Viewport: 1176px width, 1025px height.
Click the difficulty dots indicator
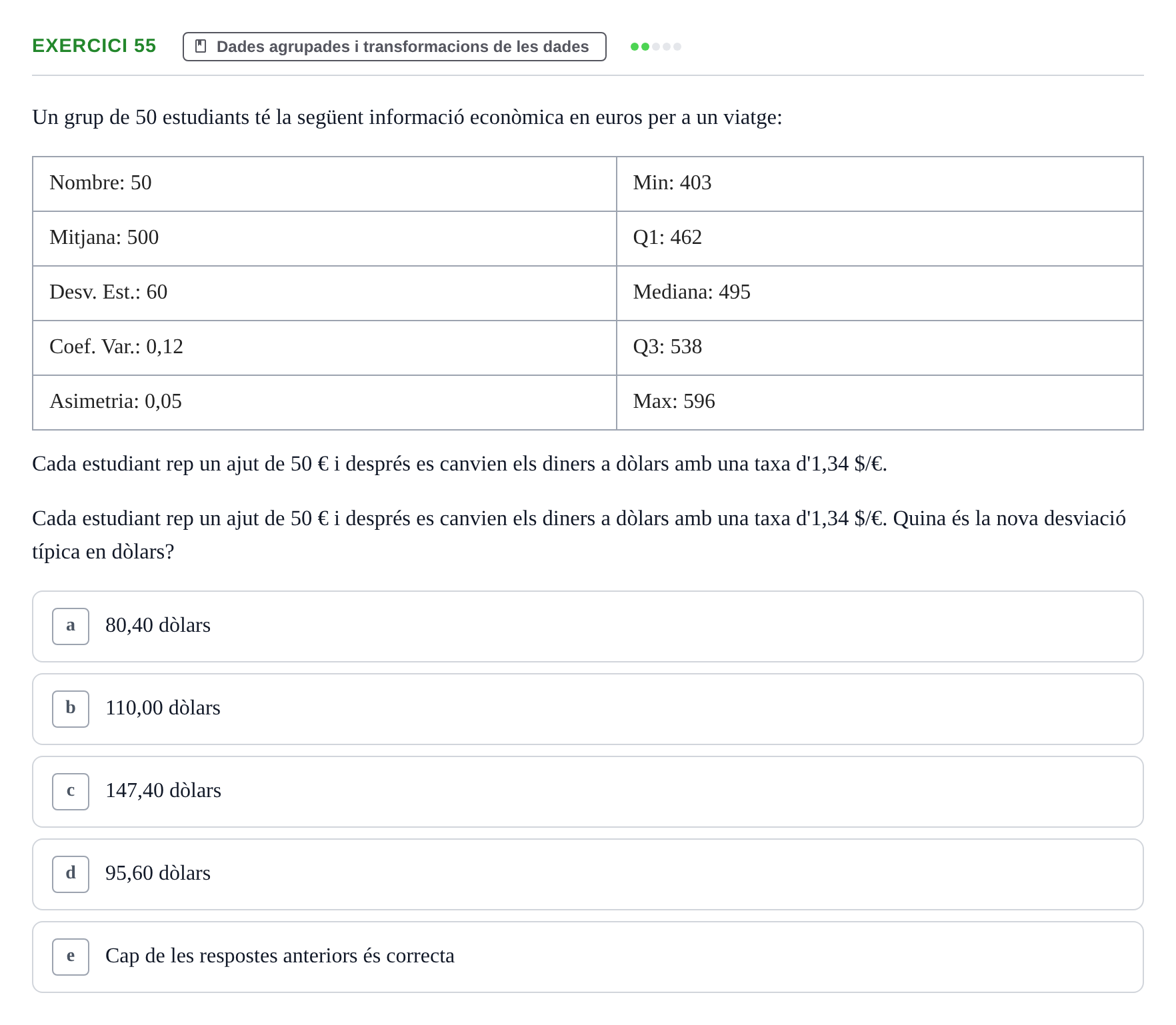(656, 47)
